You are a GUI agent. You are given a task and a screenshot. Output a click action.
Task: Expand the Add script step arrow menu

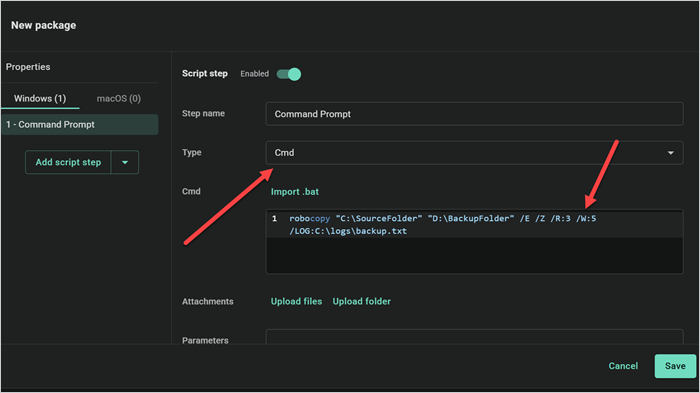point(125,162)
